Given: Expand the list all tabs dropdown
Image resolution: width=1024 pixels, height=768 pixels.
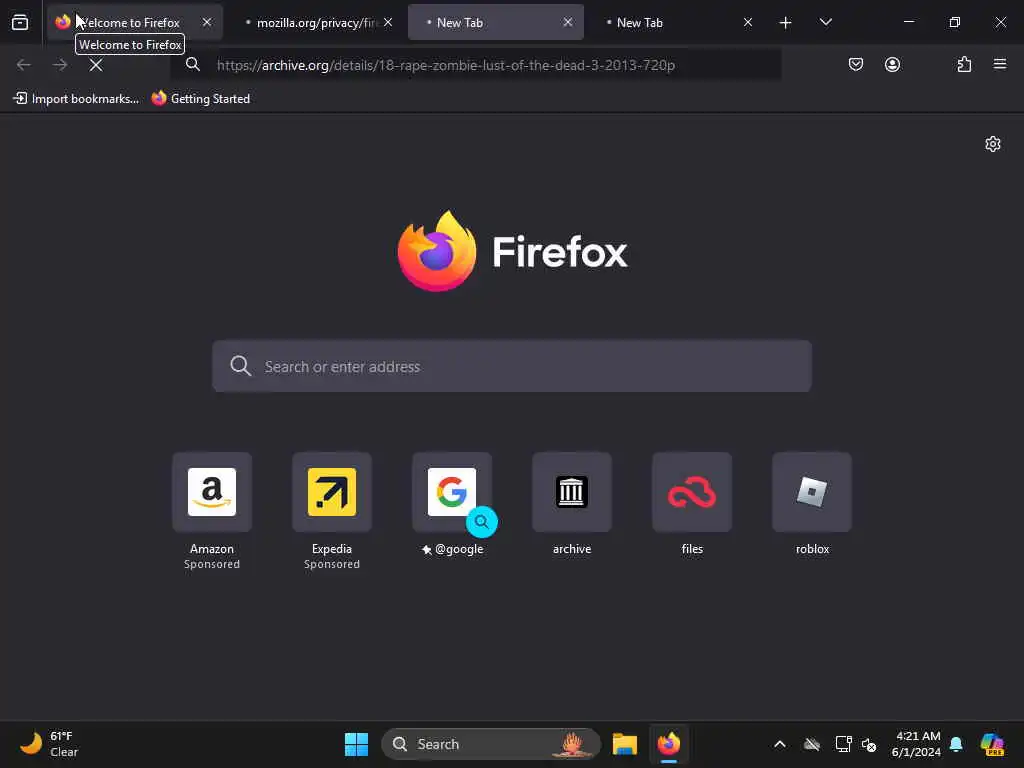Looking at the screenshot, I should click(x=825, y=22).
